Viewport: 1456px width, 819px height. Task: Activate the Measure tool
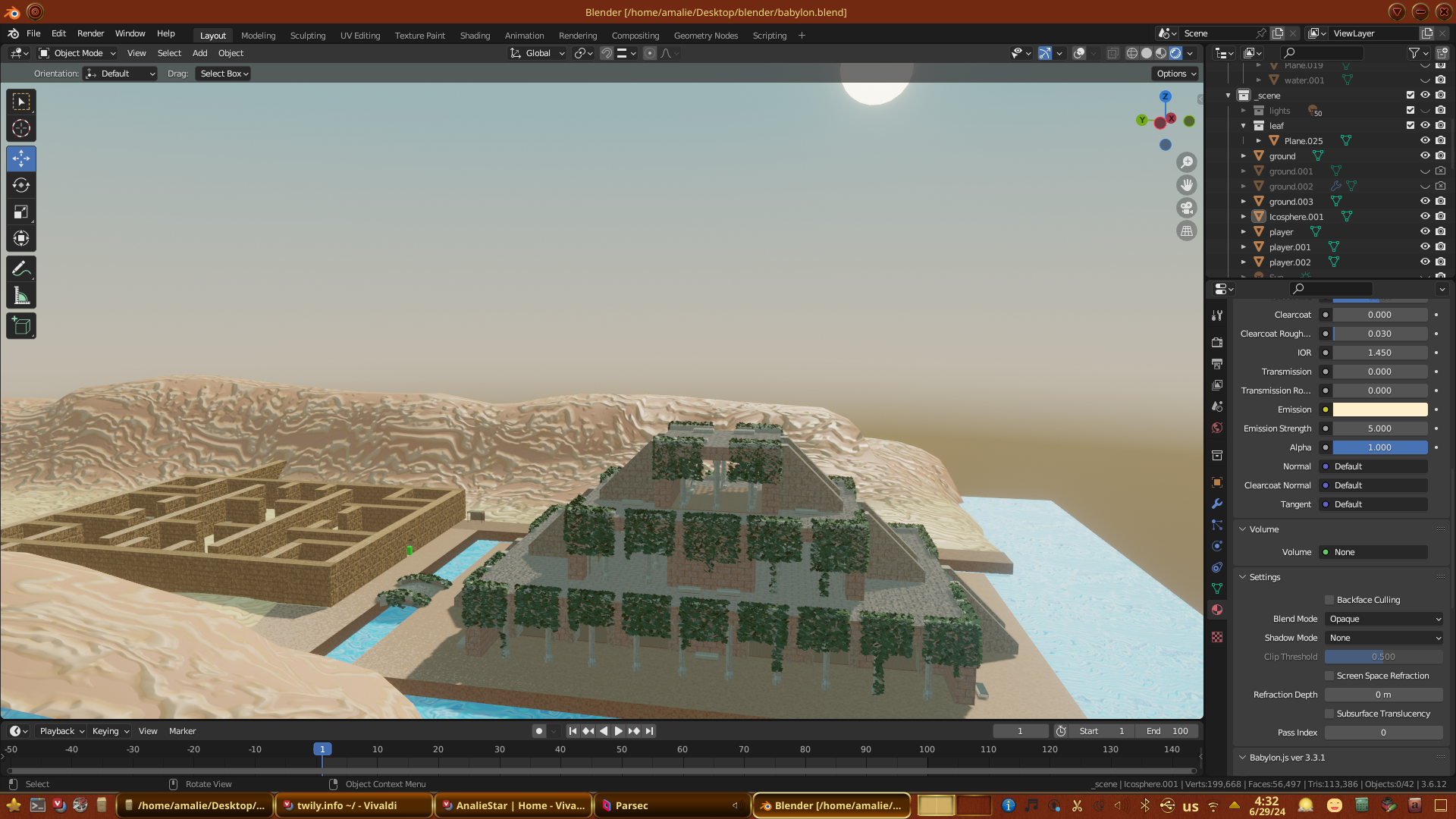pos(21,297)
